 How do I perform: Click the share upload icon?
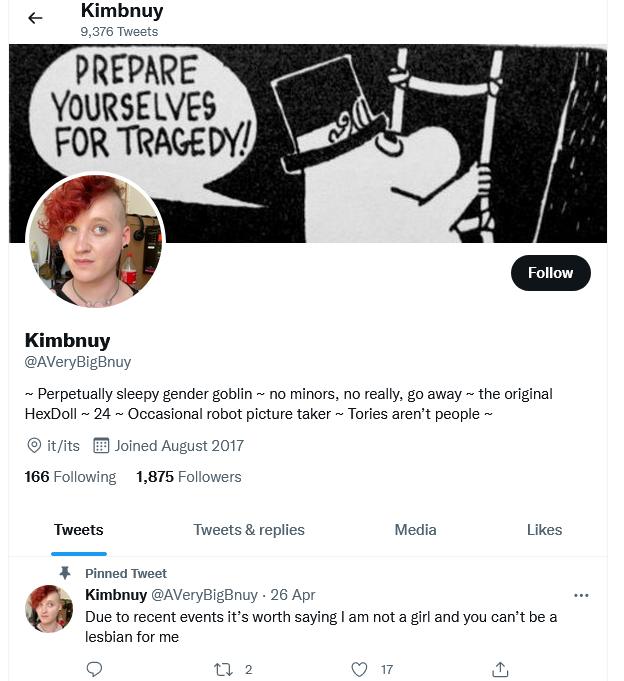(x=500, y=669)
